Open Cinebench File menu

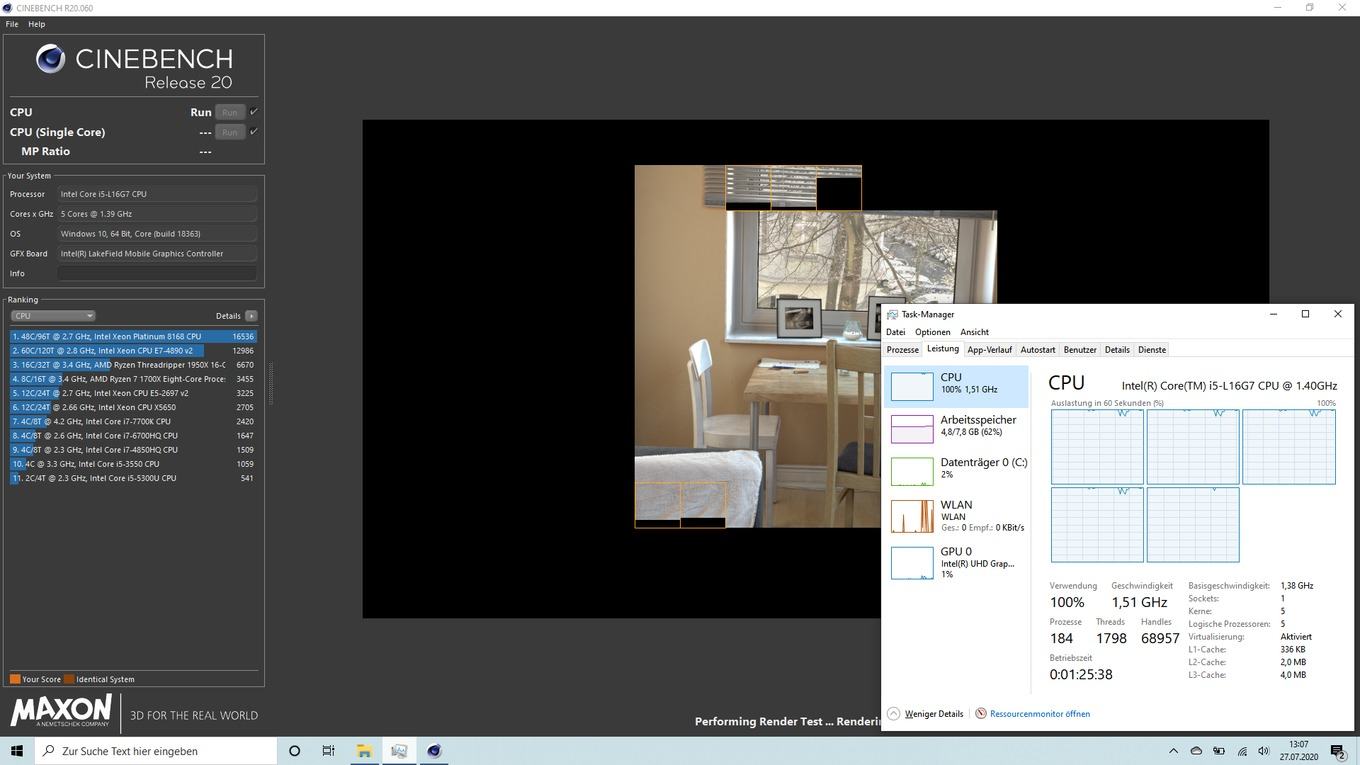click(x=12, y=24)
